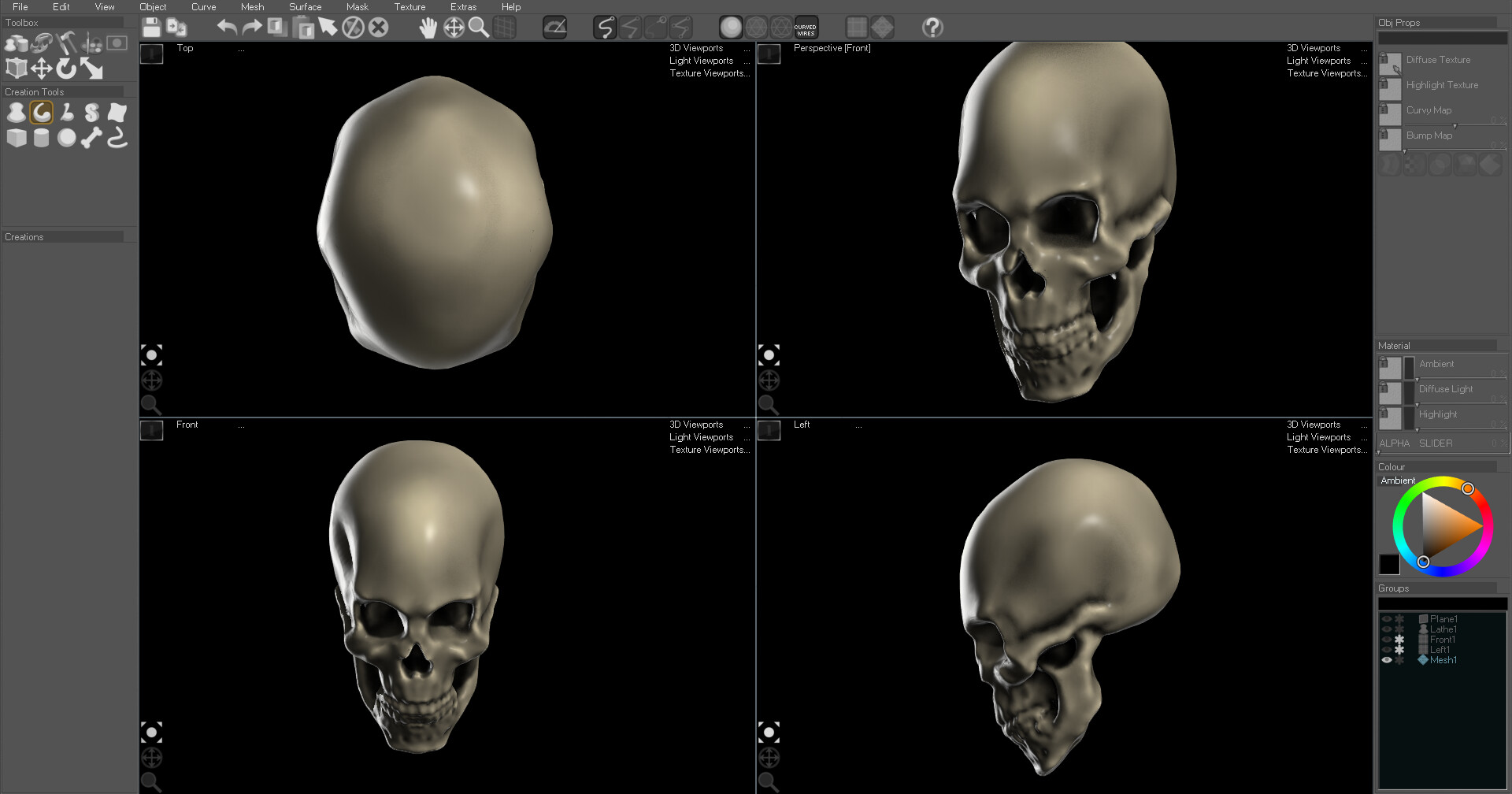Expand Light Viewports in the Perspective view

(x=1318, y=60)
